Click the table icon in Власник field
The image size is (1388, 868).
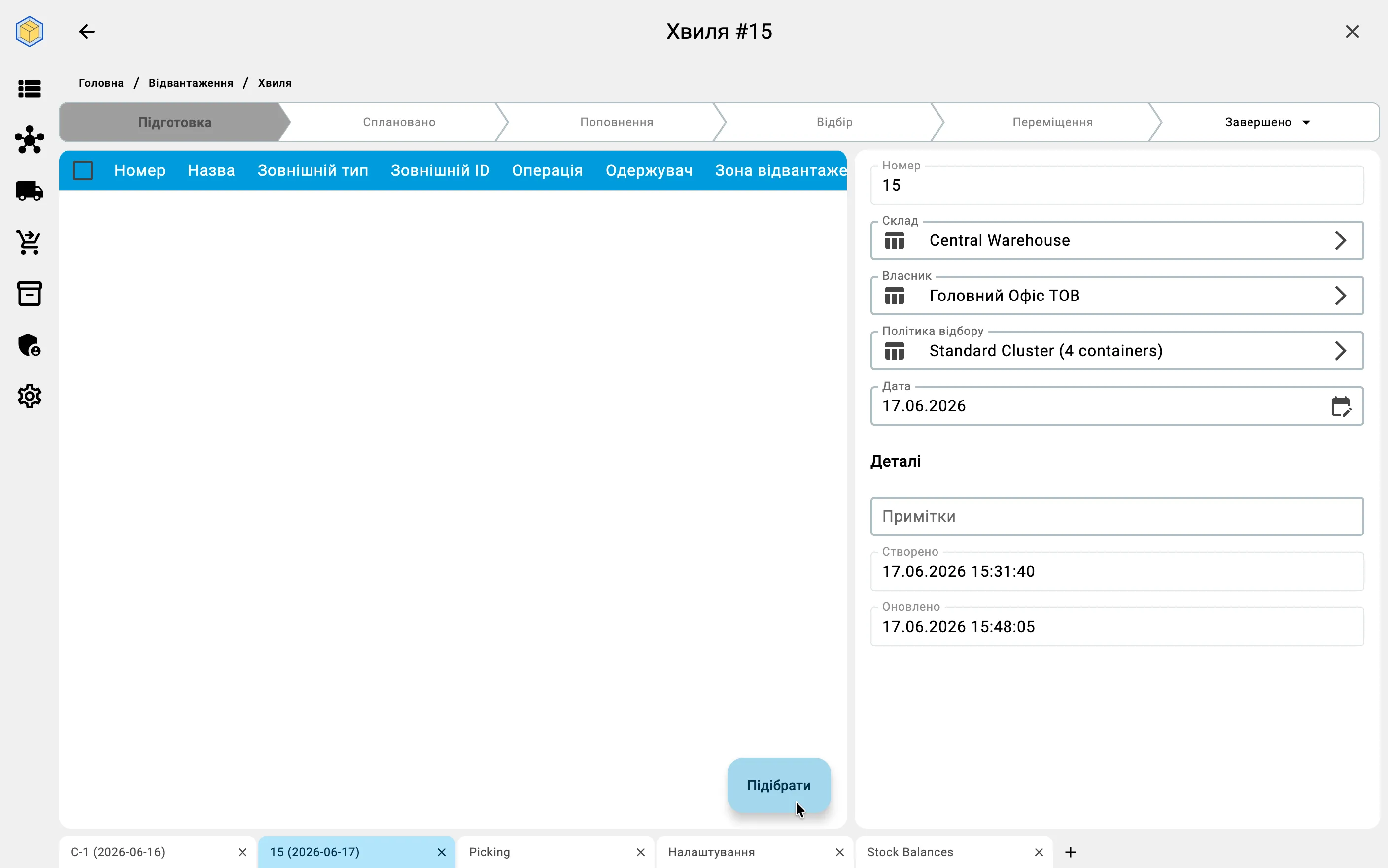coord(894,296)
